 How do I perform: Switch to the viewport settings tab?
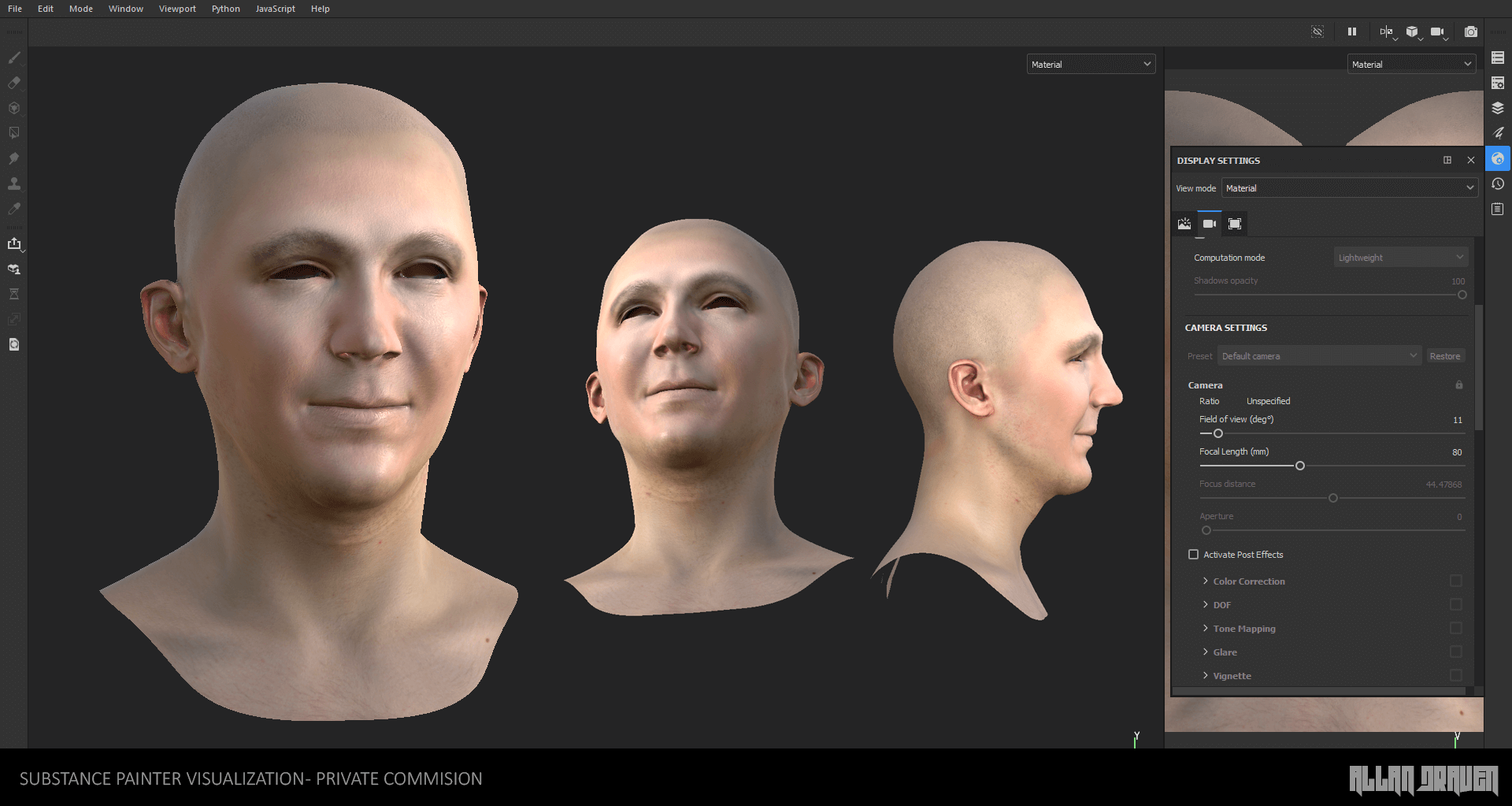(1235, 224)
